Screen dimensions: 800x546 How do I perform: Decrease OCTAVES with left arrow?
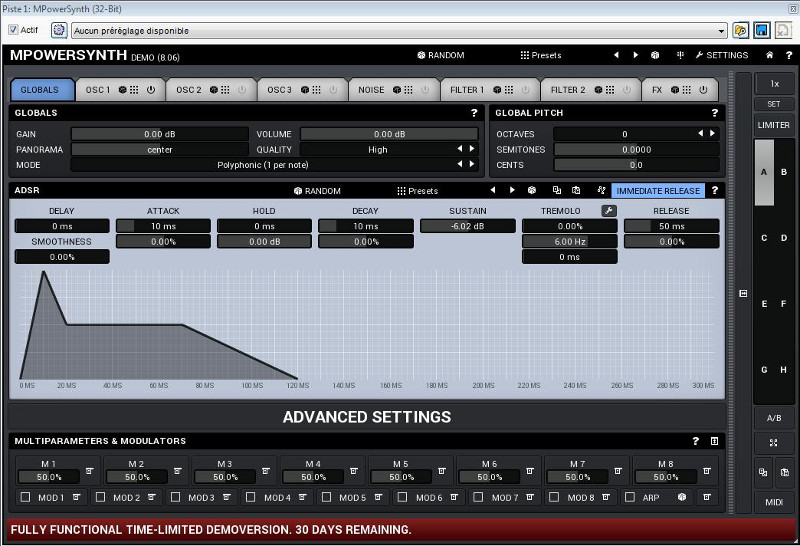point(701,133)
